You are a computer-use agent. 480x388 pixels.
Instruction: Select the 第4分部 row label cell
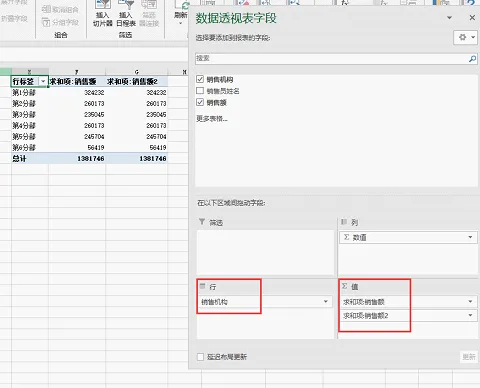tap(30, 125)
